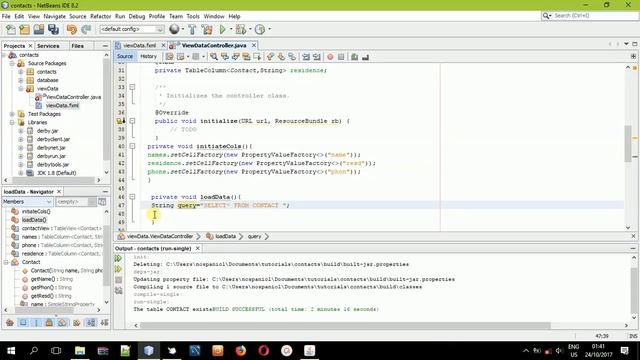640x360 pixels.
Task: Click the Open Project toolbar icon
Action: 39,29
